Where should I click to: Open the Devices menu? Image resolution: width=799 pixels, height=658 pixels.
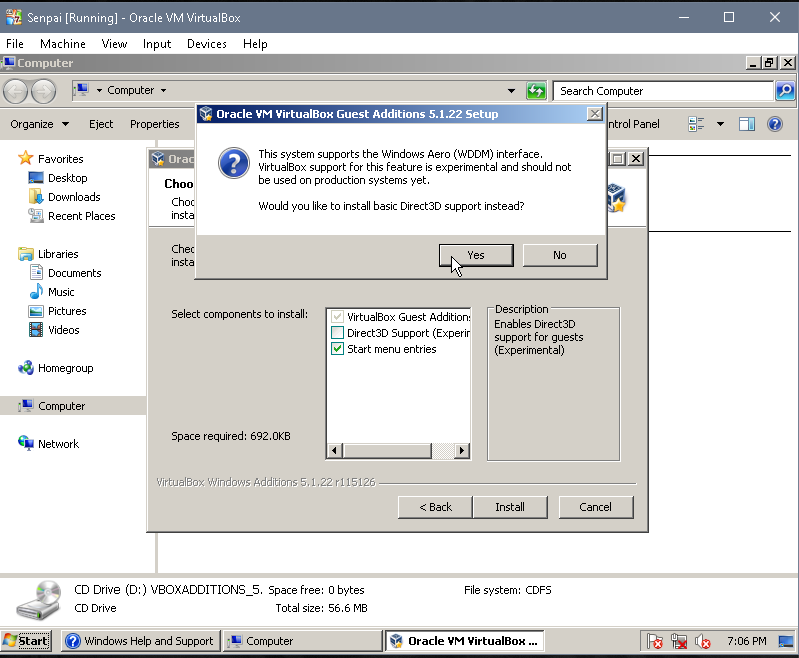point(206,44)
